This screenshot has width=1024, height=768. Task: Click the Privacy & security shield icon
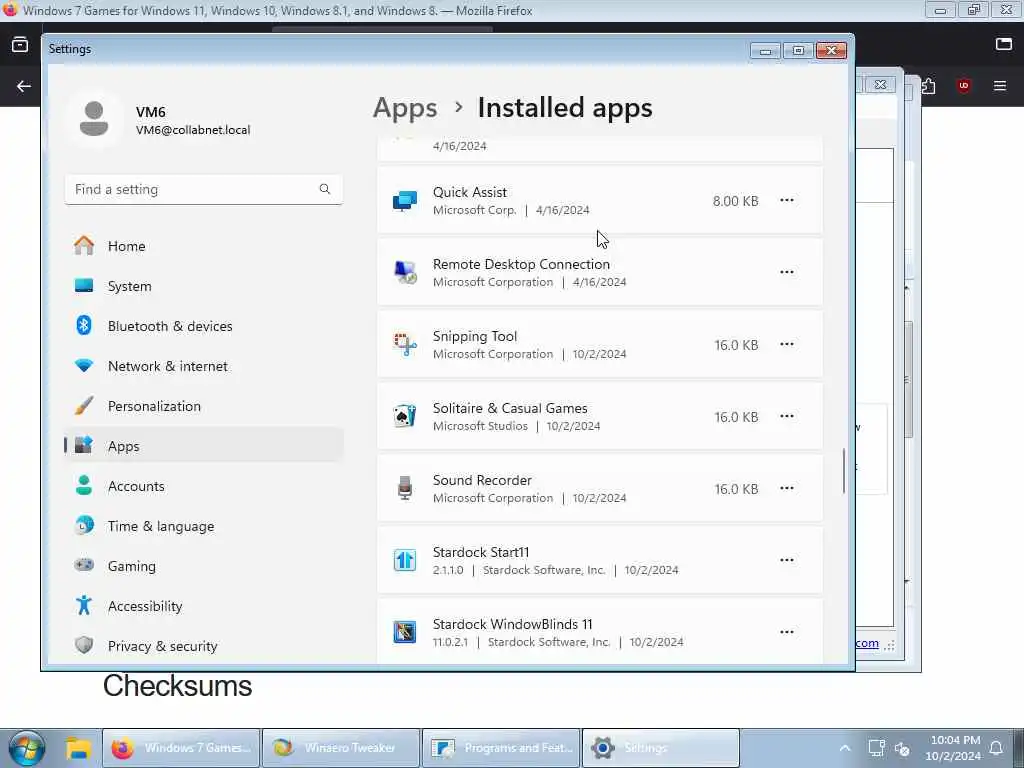coord(84,645)
